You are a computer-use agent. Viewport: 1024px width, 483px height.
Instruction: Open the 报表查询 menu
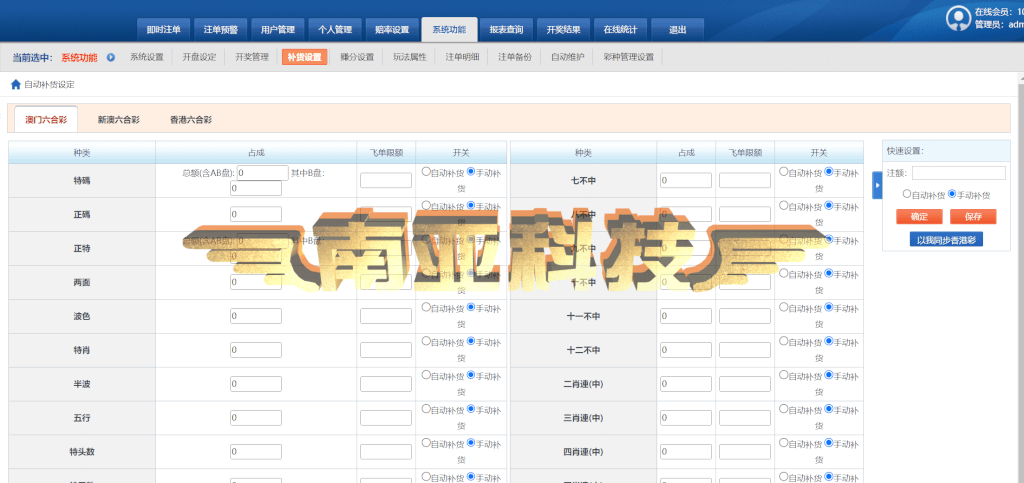click(506, 29)
